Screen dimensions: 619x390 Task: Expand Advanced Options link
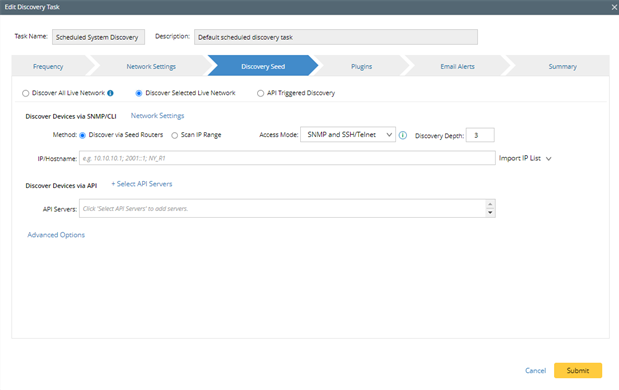pyautogui.click(x=56, y=235)
